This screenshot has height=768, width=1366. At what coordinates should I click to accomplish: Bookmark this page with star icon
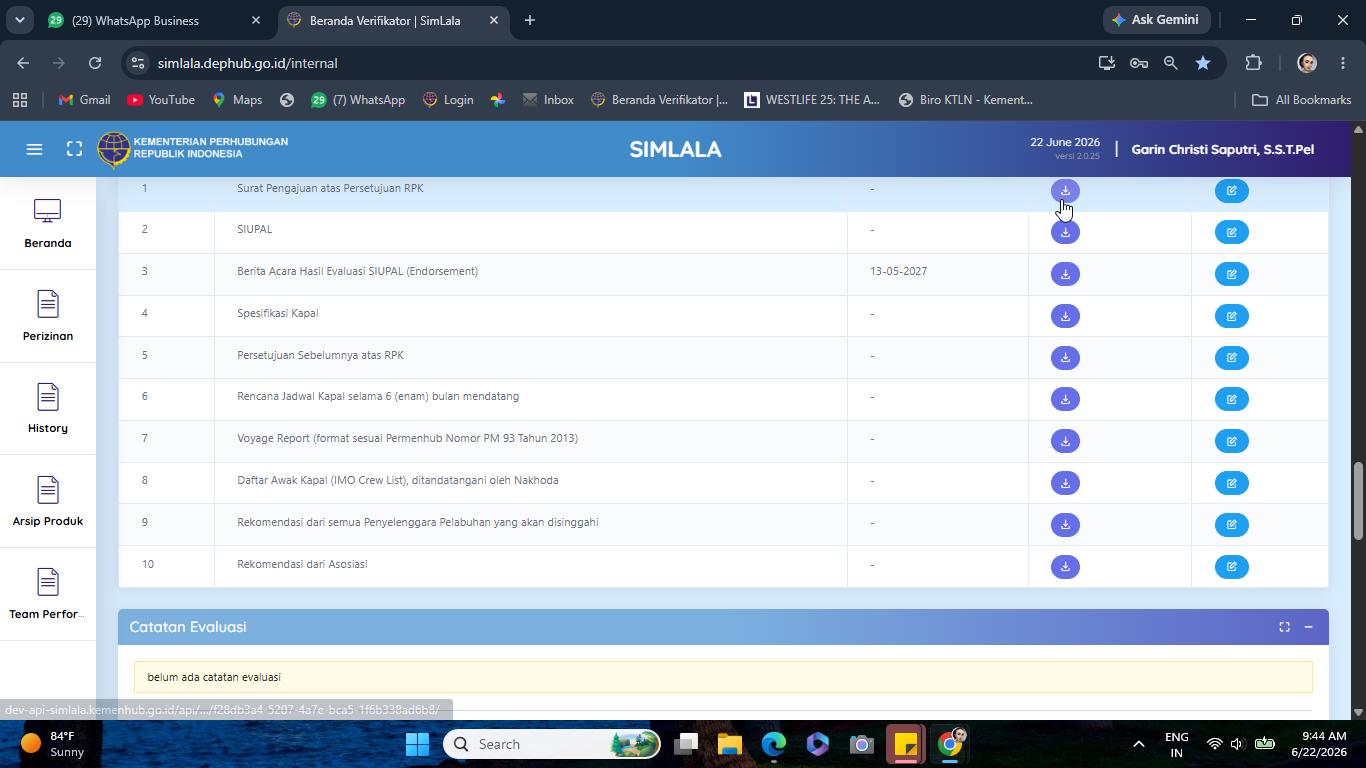1203,63
